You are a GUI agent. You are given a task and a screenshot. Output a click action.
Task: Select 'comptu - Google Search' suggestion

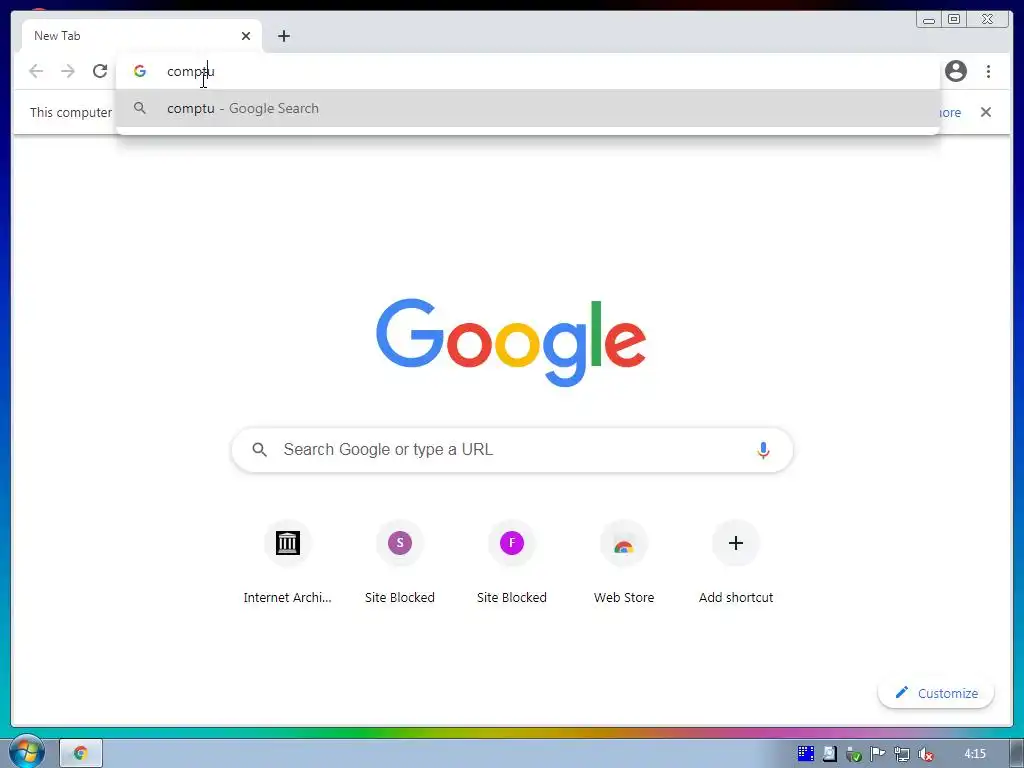[528, 108]
